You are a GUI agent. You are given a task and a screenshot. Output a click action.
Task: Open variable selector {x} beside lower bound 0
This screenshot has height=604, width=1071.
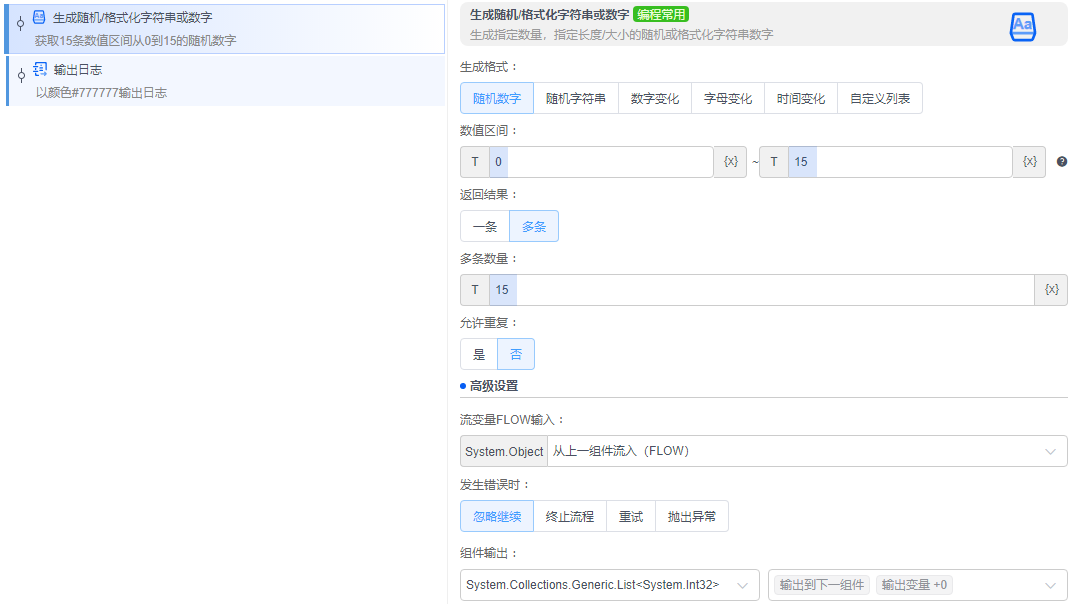(x=730, y=161)
